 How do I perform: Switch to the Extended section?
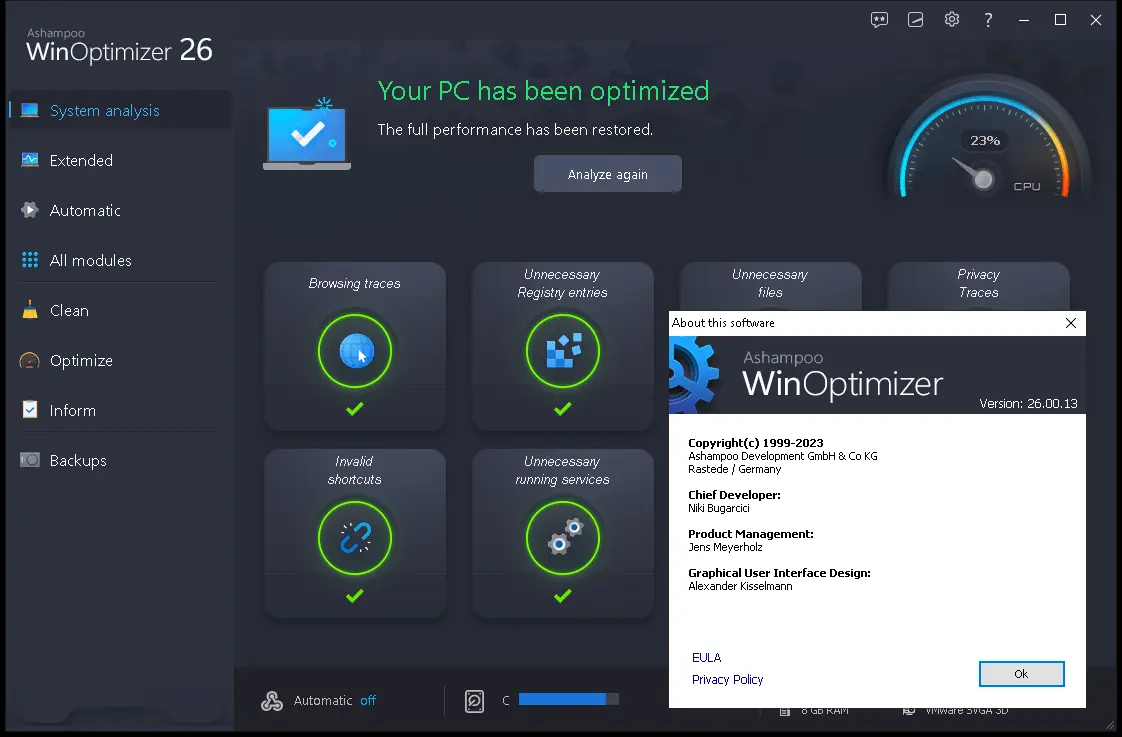81,161
